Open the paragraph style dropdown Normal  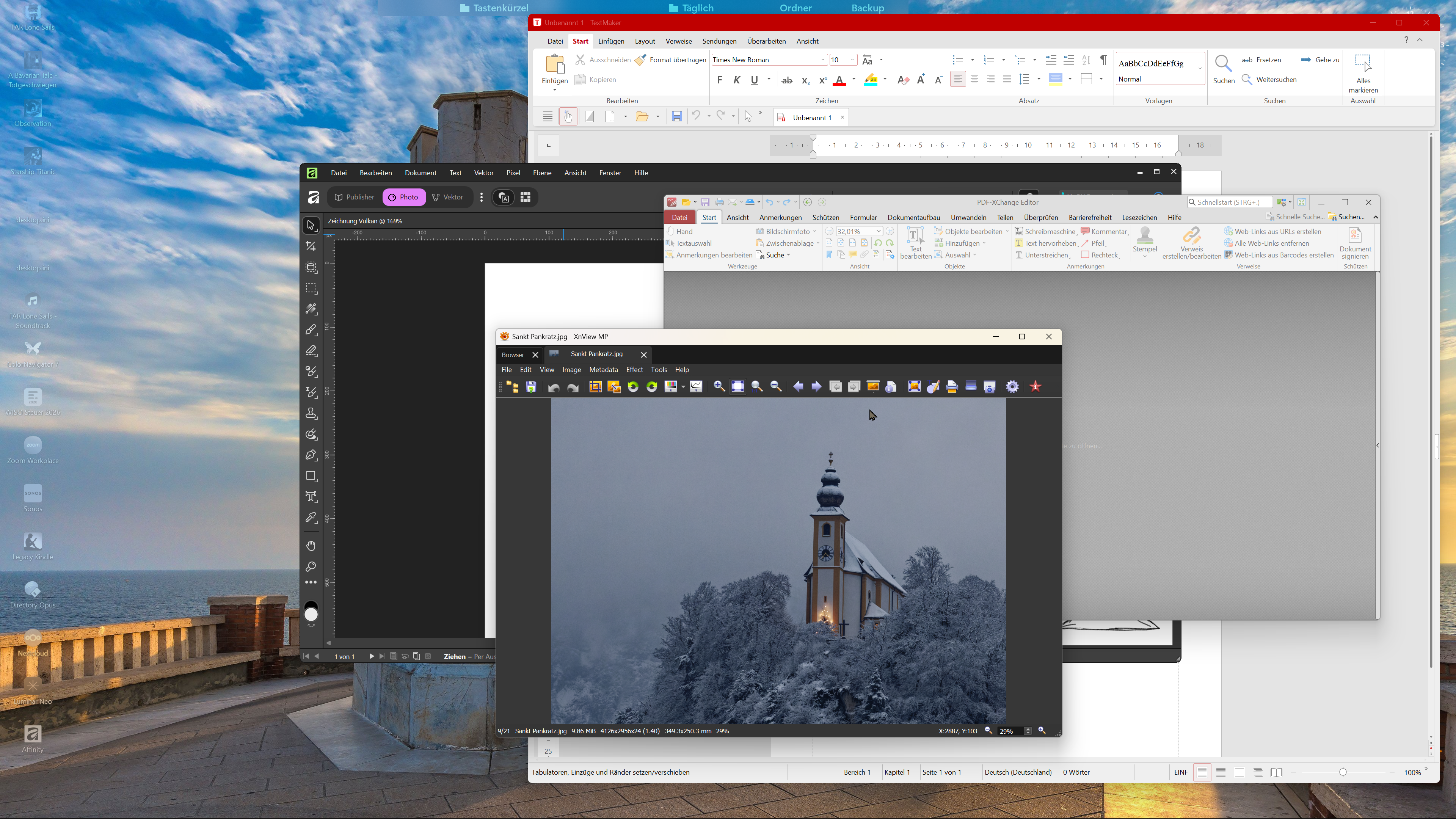[1199, 69]
